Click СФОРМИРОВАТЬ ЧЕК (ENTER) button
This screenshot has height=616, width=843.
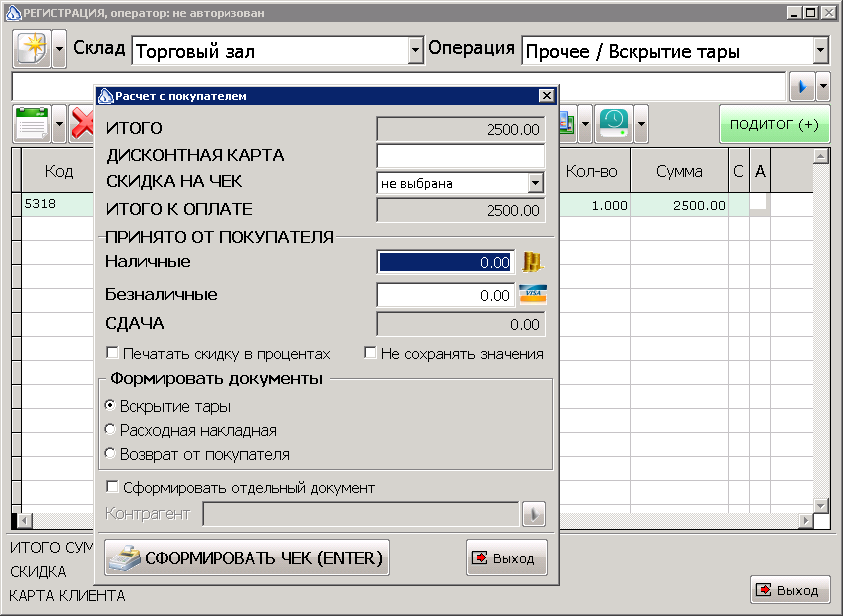coord(247,558)
